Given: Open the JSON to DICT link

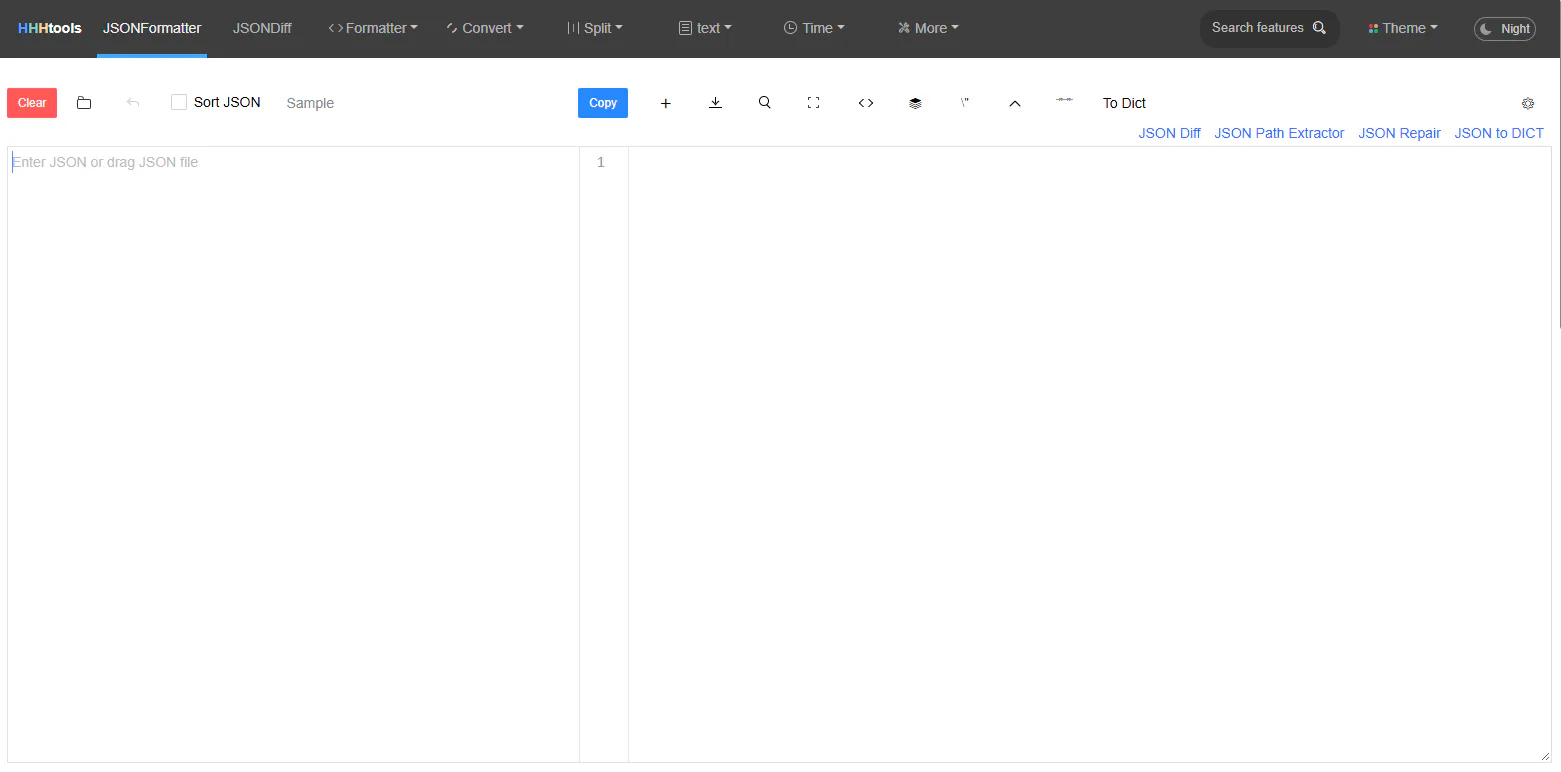Looking at the screenshot, I should coord(1499,133).
